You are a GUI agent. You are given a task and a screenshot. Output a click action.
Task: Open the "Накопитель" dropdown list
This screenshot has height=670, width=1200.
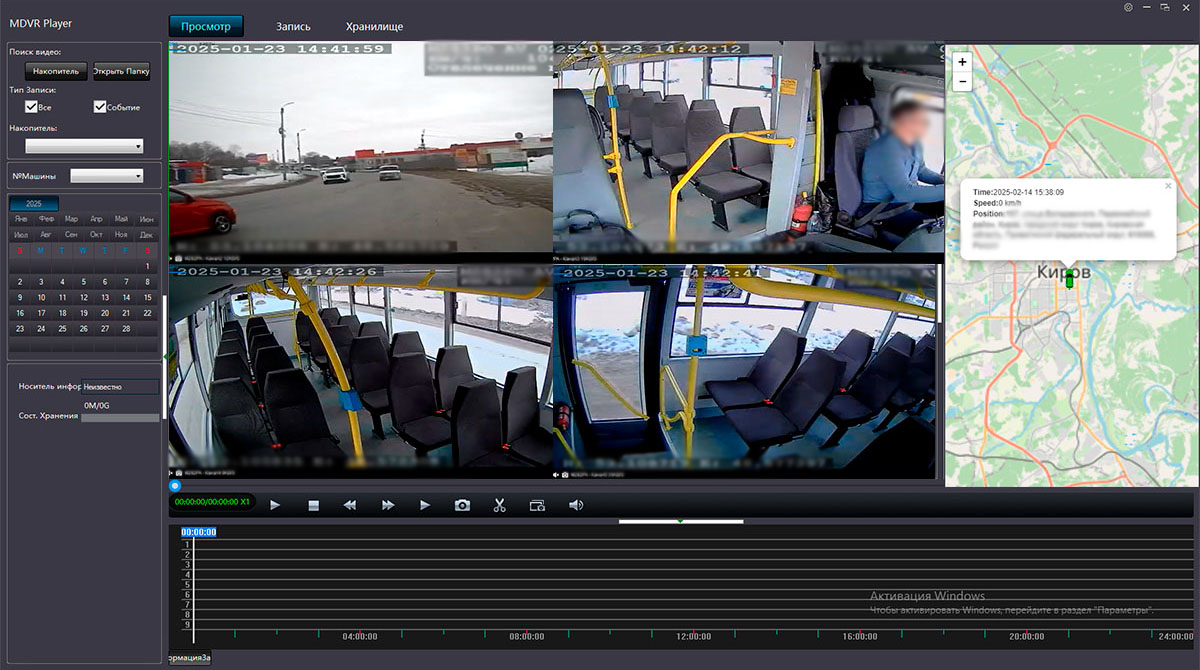[x=84, y=146]
